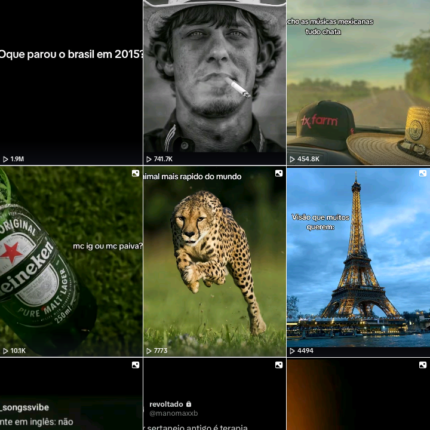Open the 'músicas mexicanas' road video
Viewport: 430px width, 430px height.
[x=359, y=82]
